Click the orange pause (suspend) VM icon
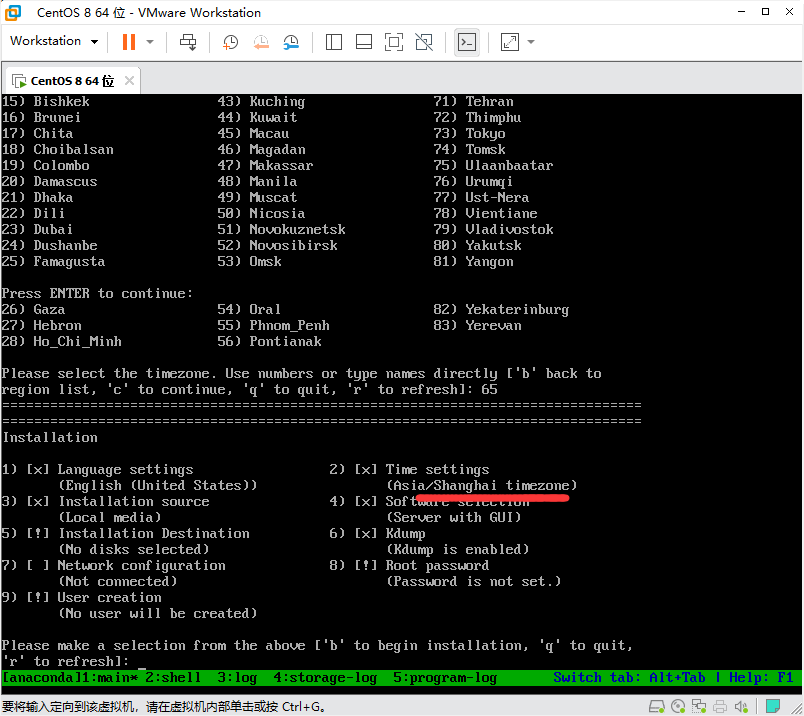Image resolution: width=804 pixels, height=716 pixels. pos(129,42)
